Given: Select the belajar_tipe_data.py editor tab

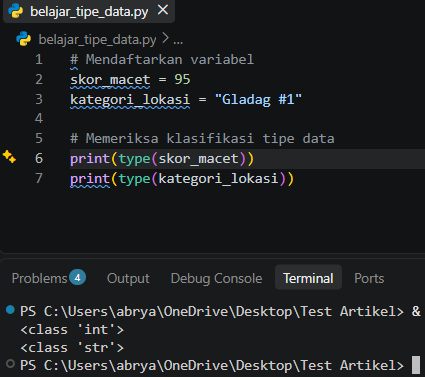Looking at the screenshot, I should [x=89, y=11].
